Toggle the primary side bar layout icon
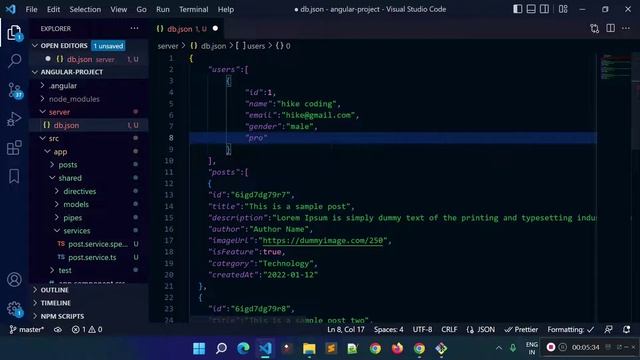640x360 pixels. [518, 9]
